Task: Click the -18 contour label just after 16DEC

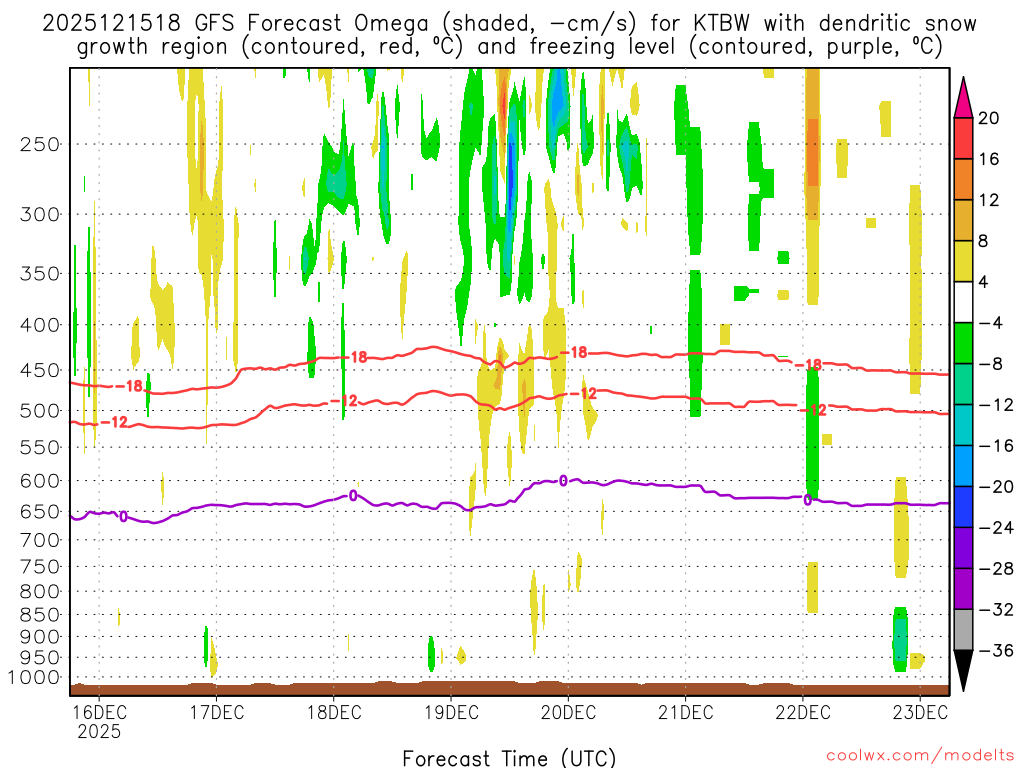Action: 129,387
